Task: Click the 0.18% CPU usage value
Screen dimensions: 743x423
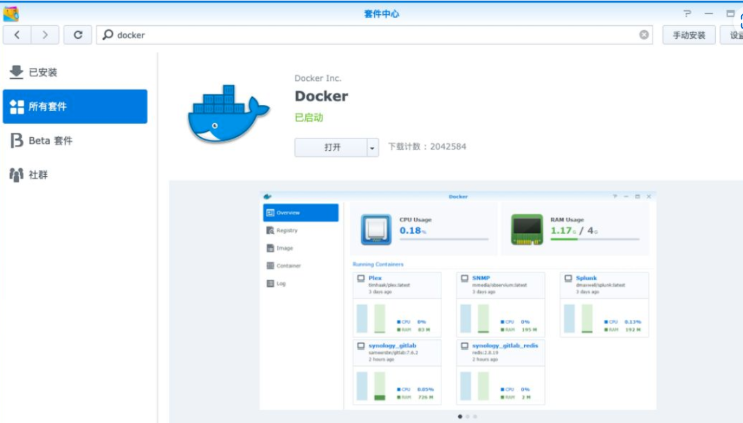Action: 413,231
